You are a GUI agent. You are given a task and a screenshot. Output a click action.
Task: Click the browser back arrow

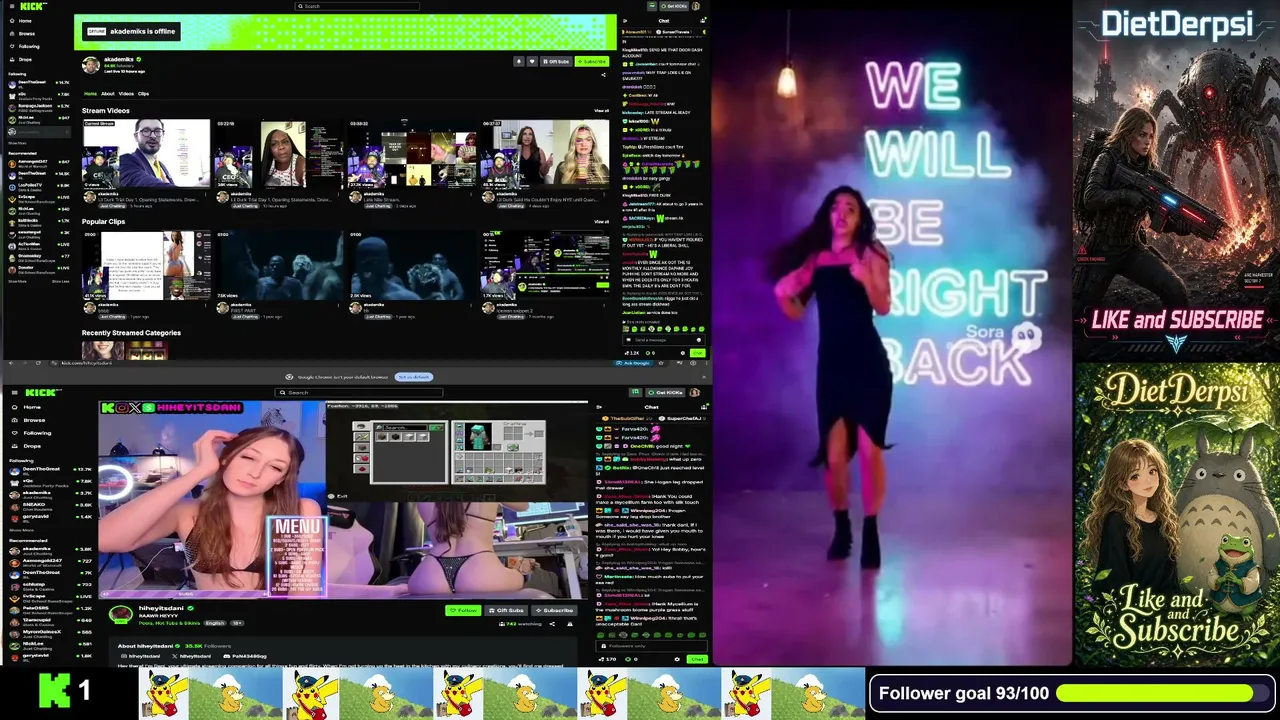coord(9,363)
